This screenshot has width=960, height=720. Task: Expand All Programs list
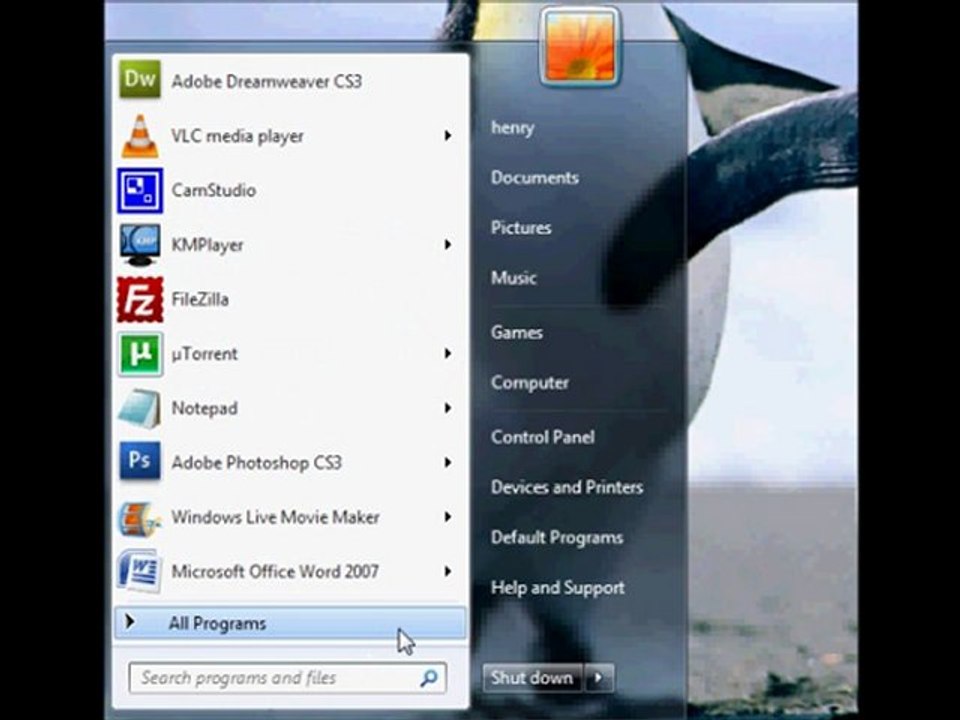[x=290, y=623]
